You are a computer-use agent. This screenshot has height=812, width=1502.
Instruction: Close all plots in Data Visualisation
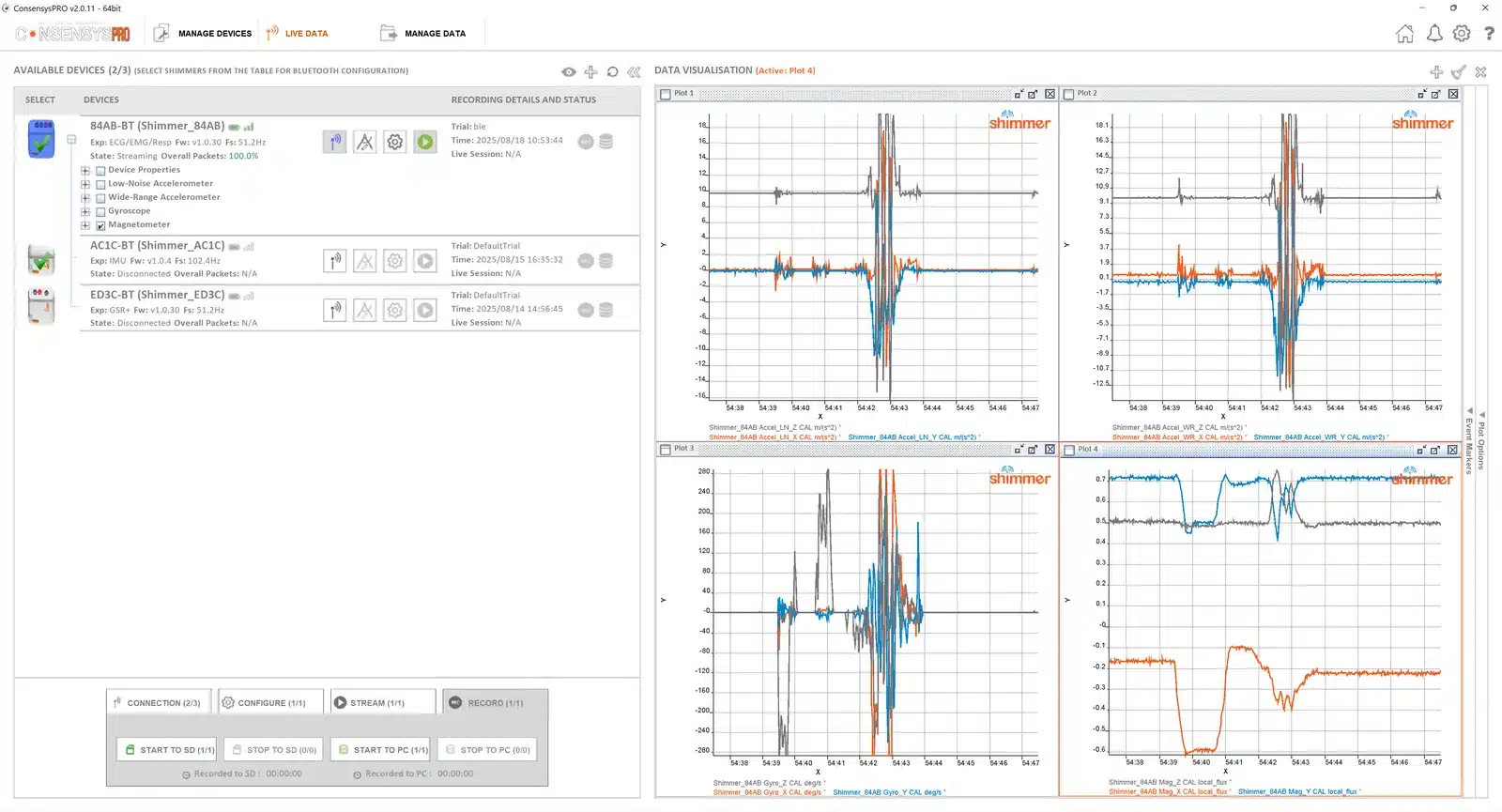pos(1481,71)
